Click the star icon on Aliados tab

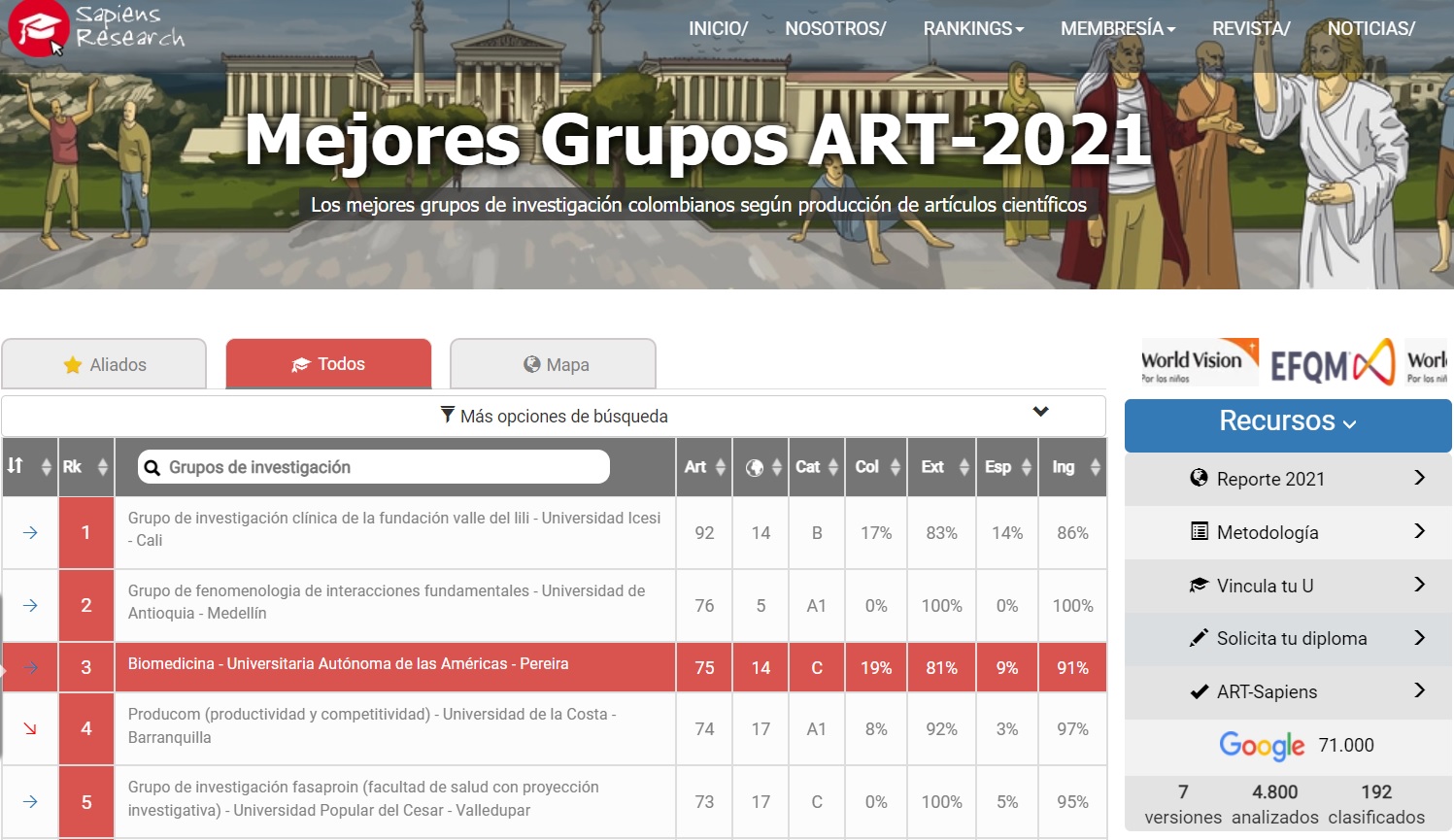pos(73,365)
